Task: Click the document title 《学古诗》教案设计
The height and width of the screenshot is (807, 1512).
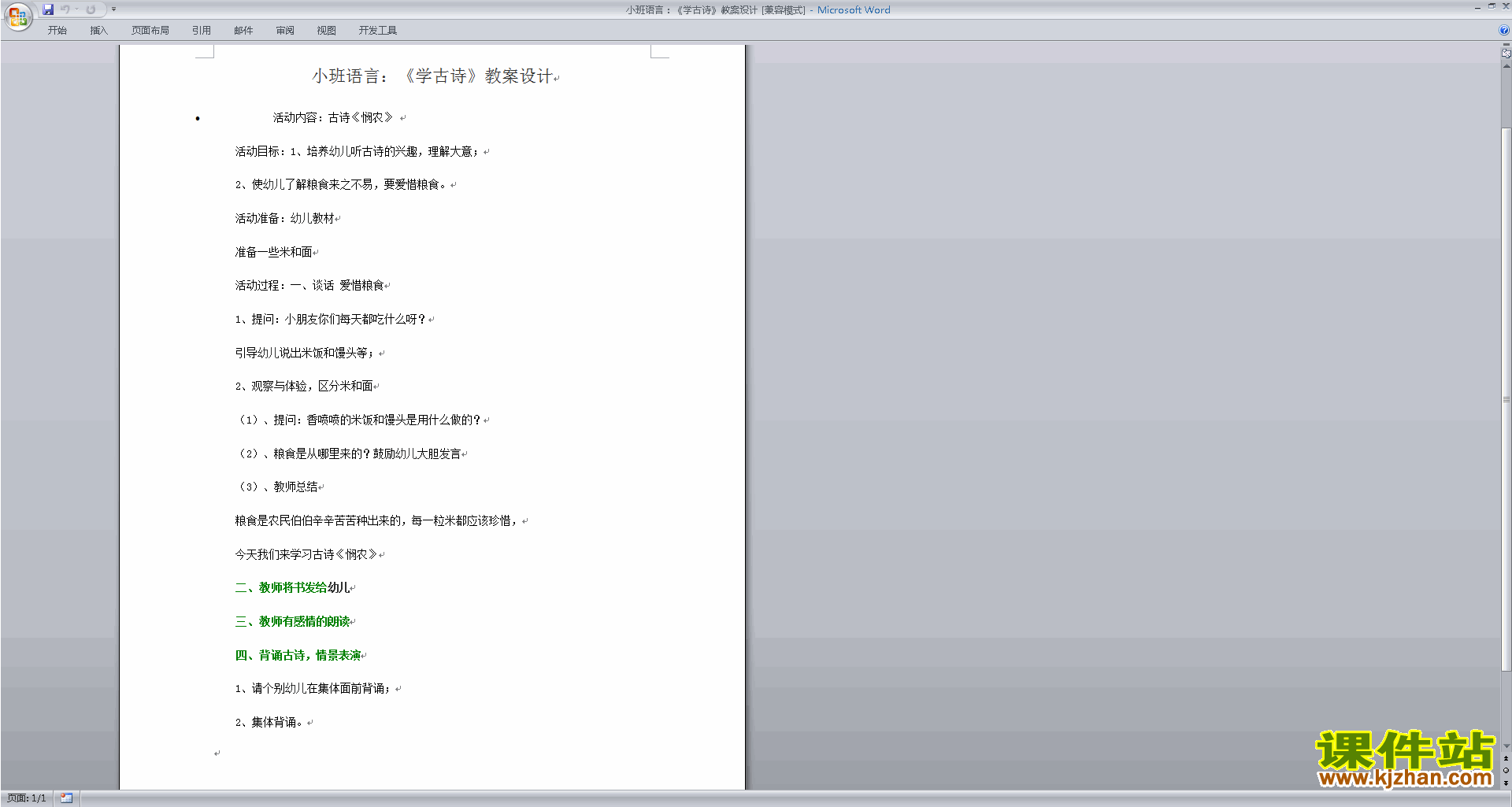Action: 435,76
